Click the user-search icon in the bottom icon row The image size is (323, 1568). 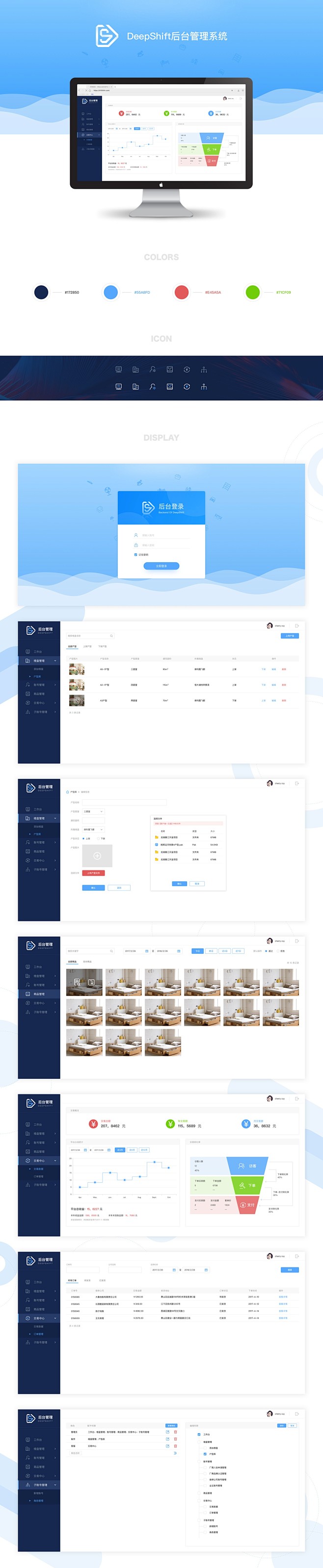pyautogui.click(x=152, y=387)
